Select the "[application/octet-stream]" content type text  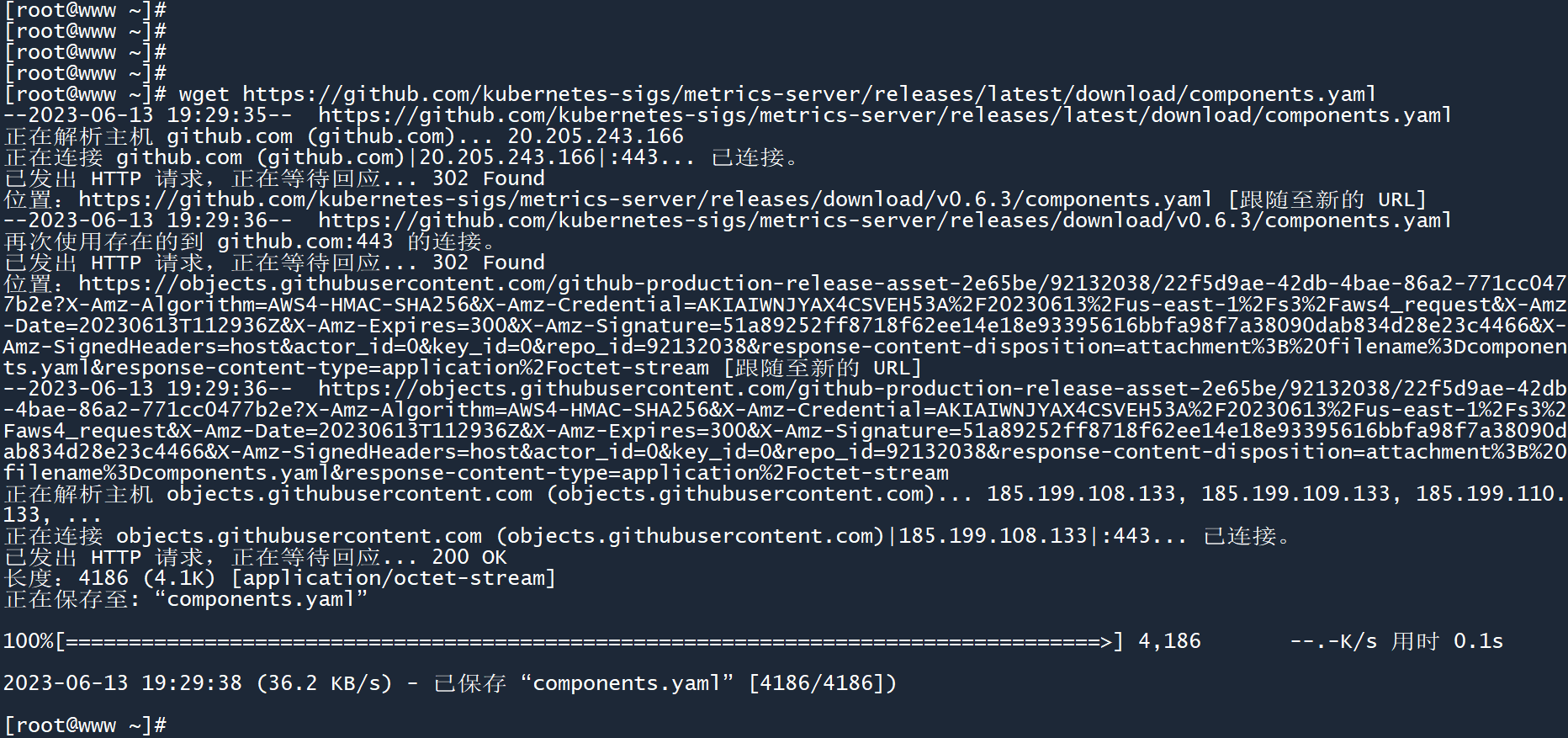coord(394,578)
